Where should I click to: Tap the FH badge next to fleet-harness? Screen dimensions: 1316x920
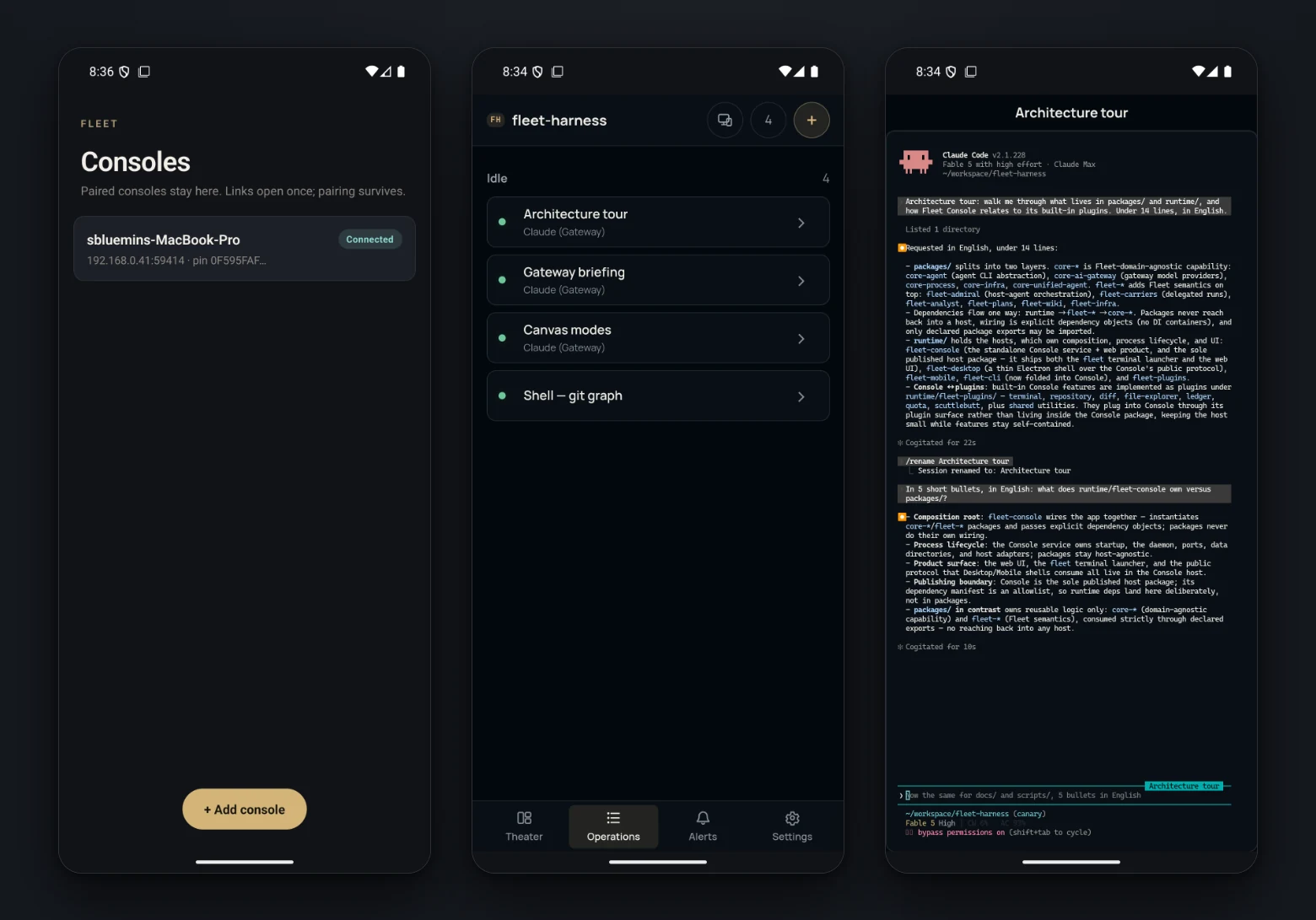pyautogui.click(x=496, y=120)
